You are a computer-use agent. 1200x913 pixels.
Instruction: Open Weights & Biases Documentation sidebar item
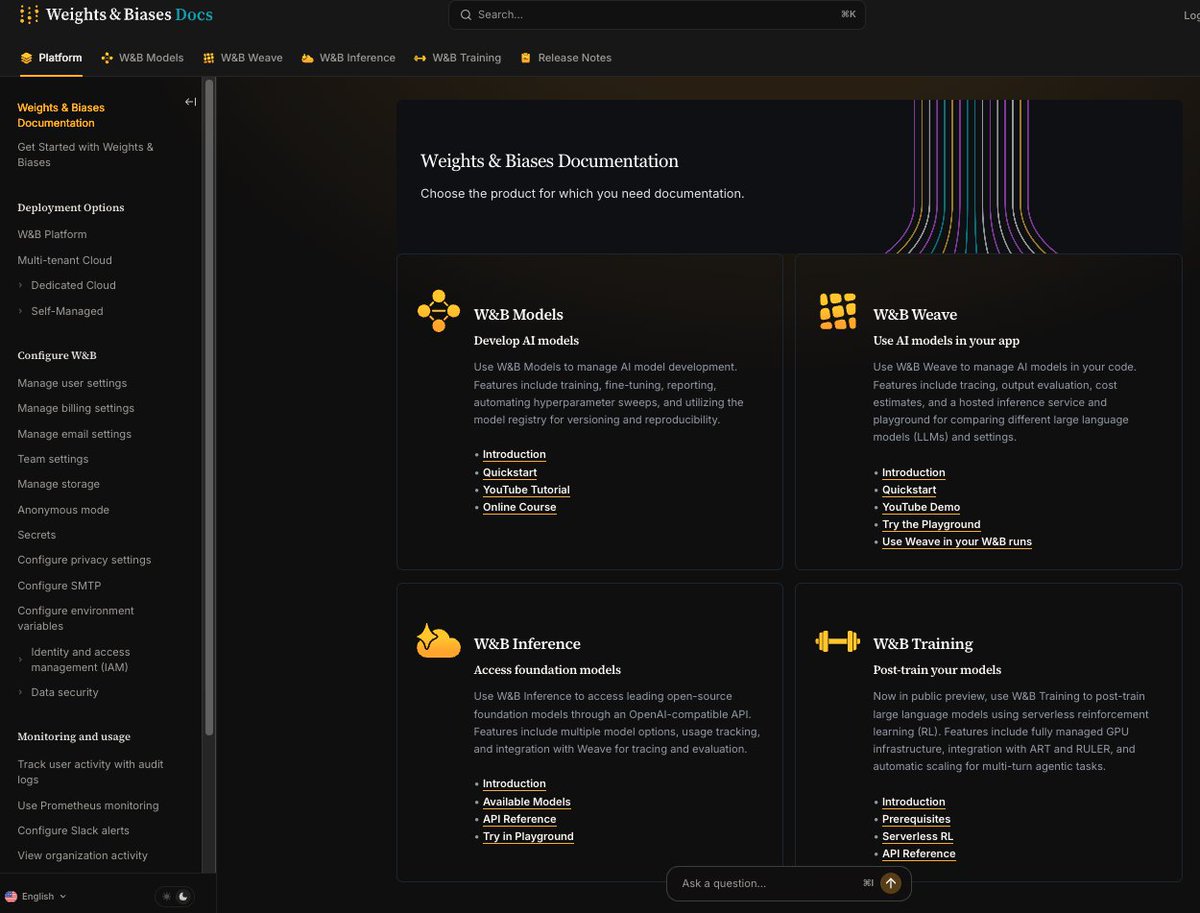click(61, 115)
